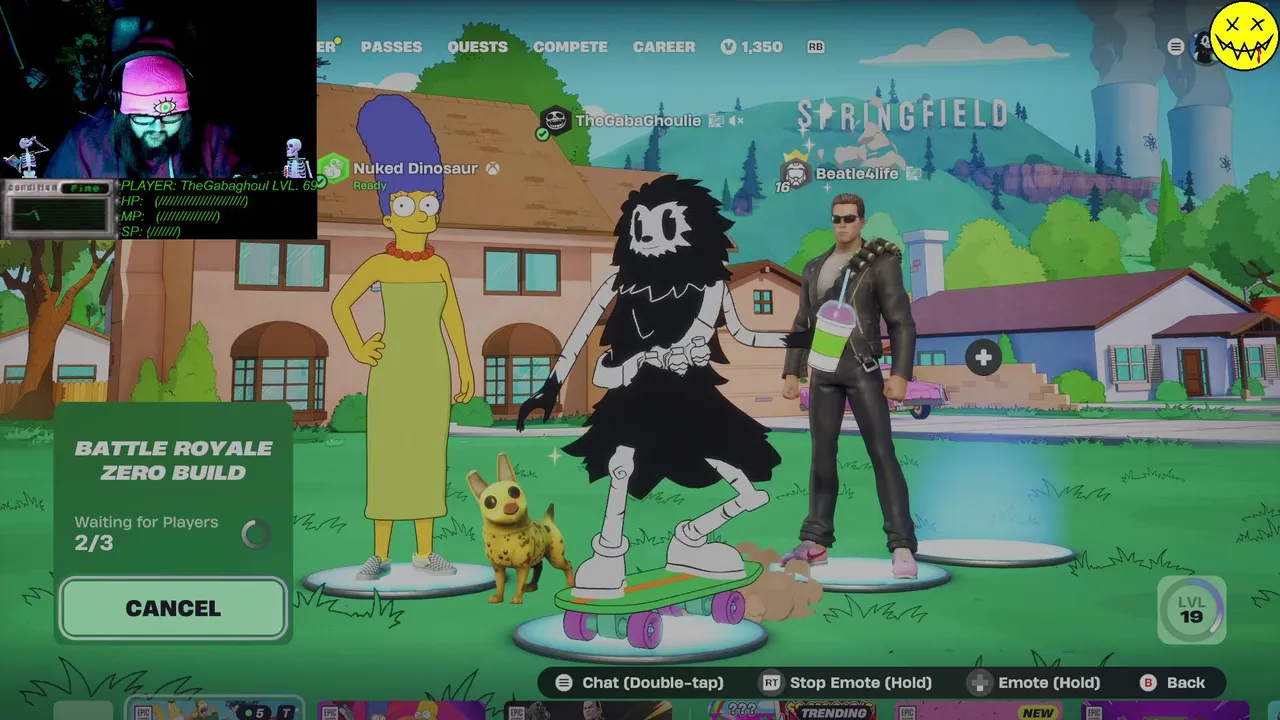
Task: Switch to the COMPETE tab
Action: (x=570, y=47)
